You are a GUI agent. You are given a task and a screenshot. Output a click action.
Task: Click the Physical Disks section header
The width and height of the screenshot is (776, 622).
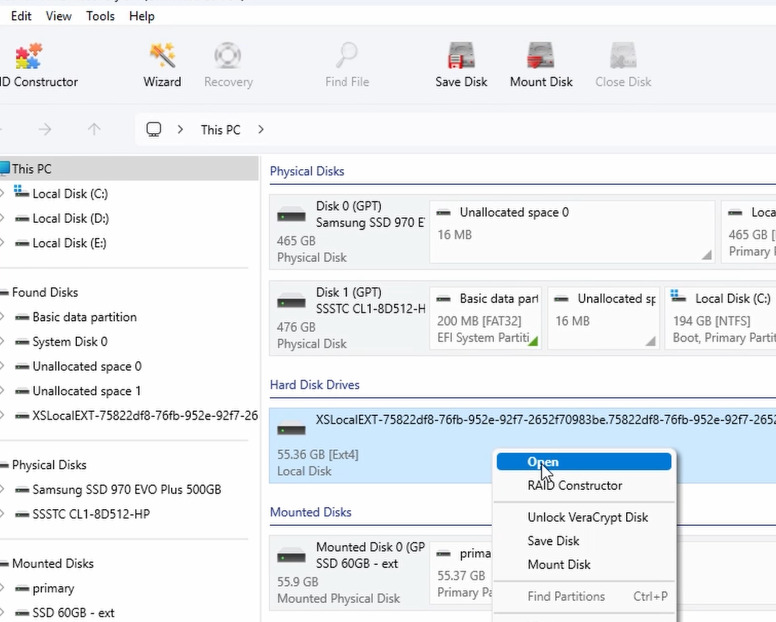[x=307, y=171]
